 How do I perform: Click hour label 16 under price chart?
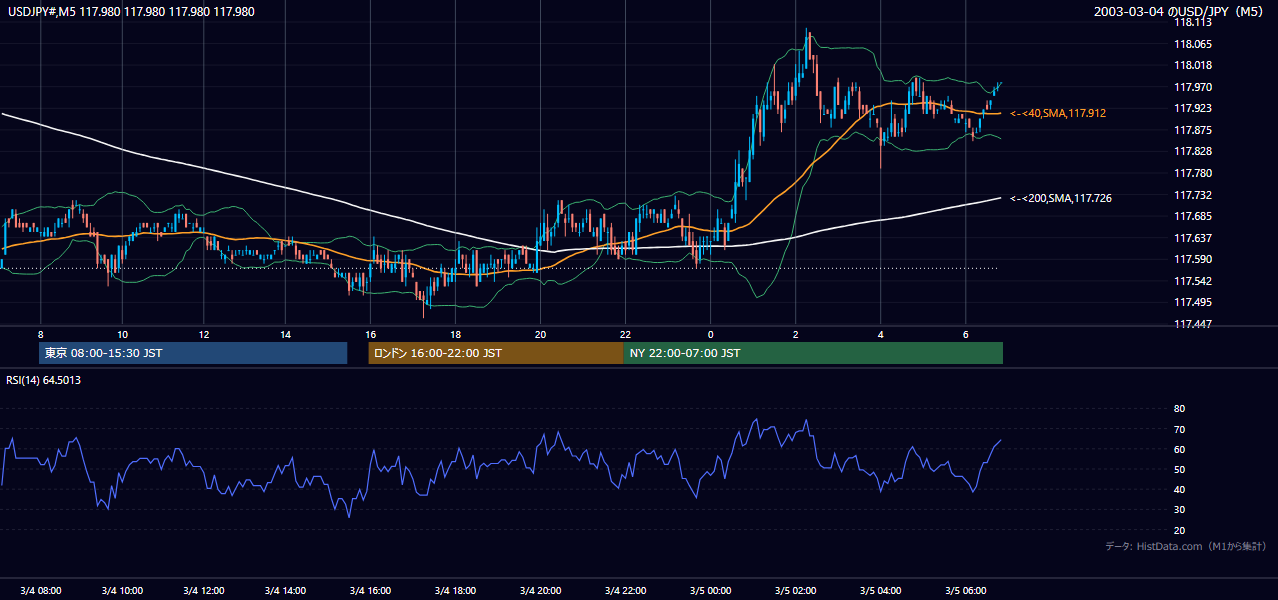[370, 334]
